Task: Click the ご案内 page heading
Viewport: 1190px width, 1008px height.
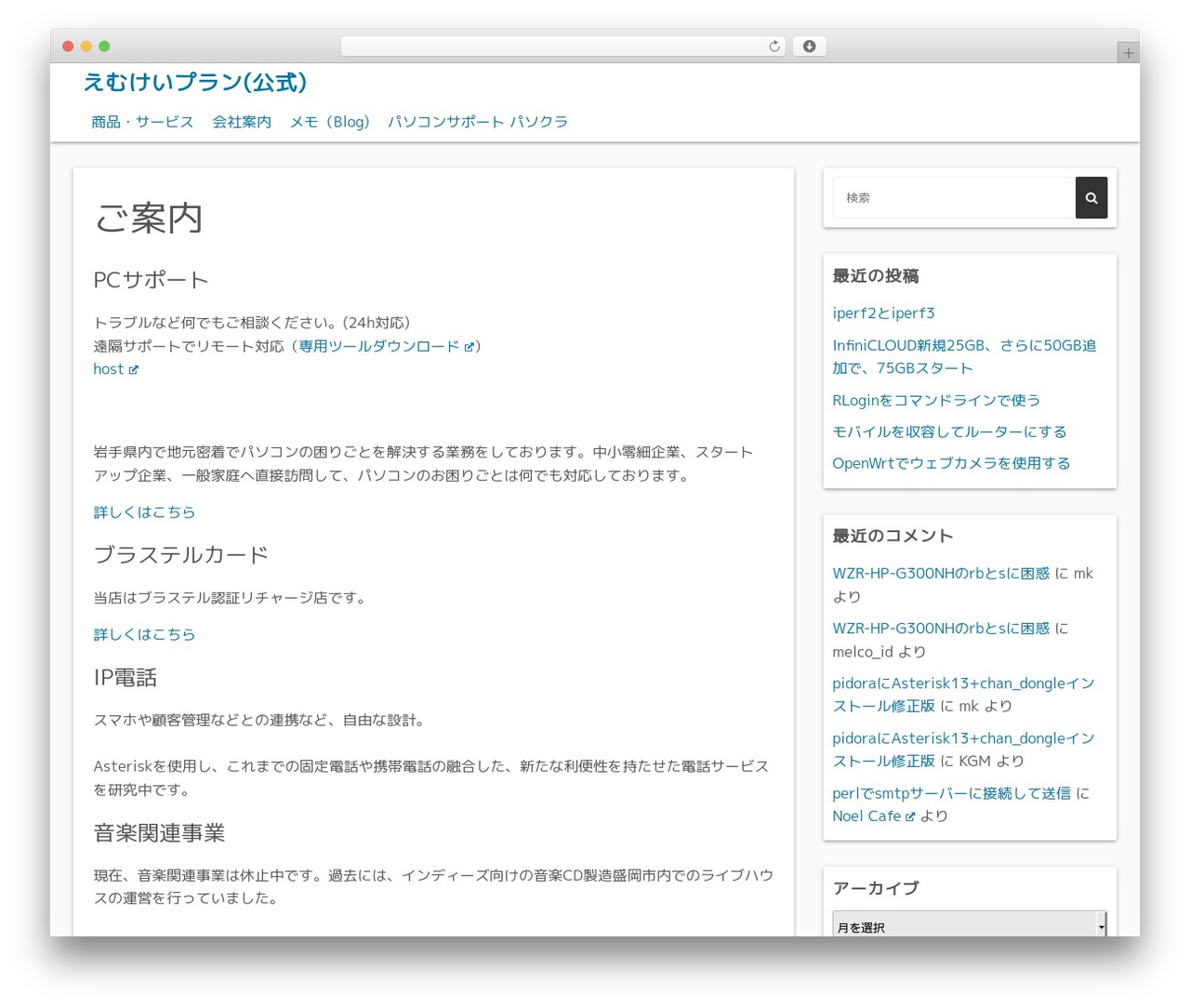Action: tap(149, 219)
